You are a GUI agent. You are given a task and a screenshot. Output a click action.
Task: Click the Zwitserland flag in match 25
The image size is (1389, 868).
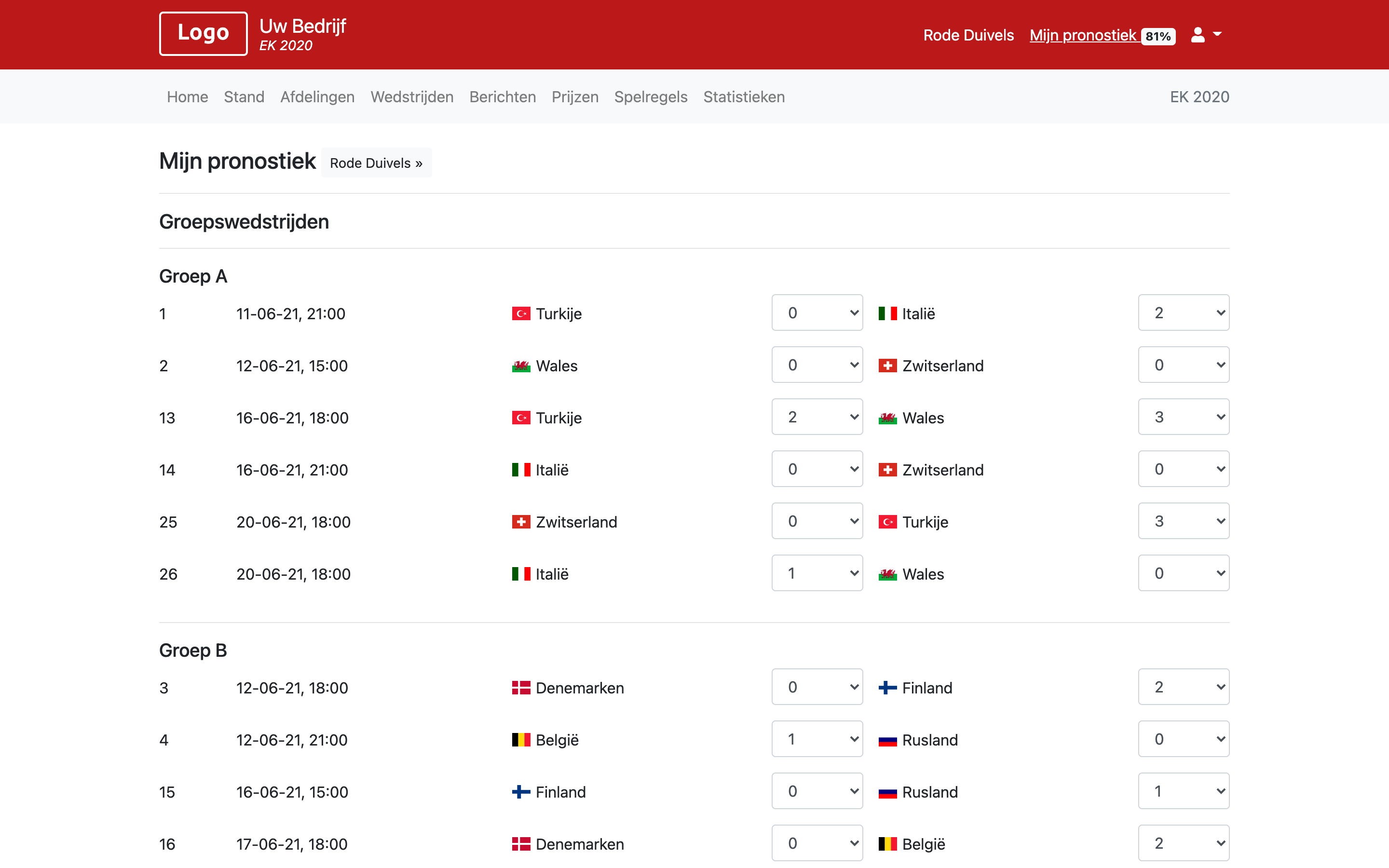point(521,522)
